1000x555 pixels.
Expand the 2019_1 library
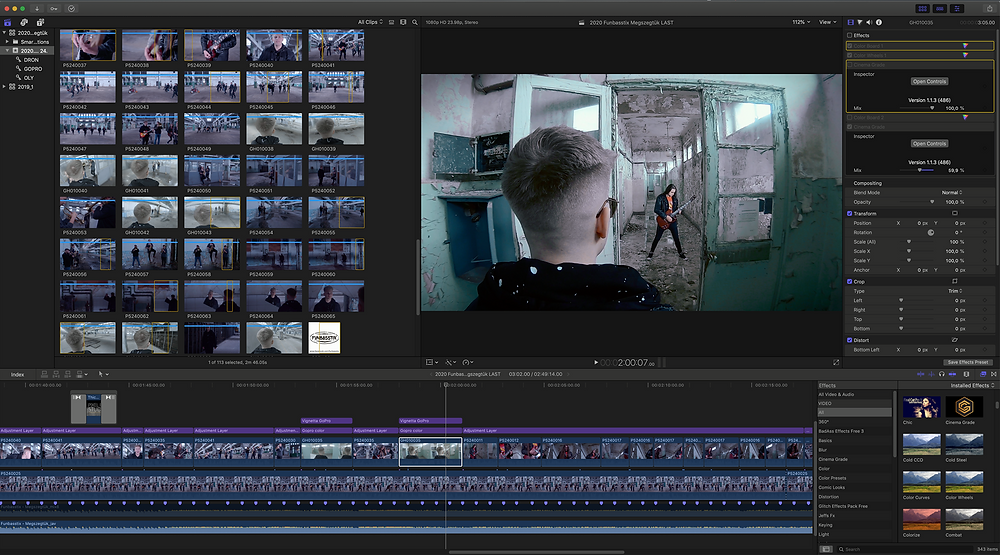point(4,87)
